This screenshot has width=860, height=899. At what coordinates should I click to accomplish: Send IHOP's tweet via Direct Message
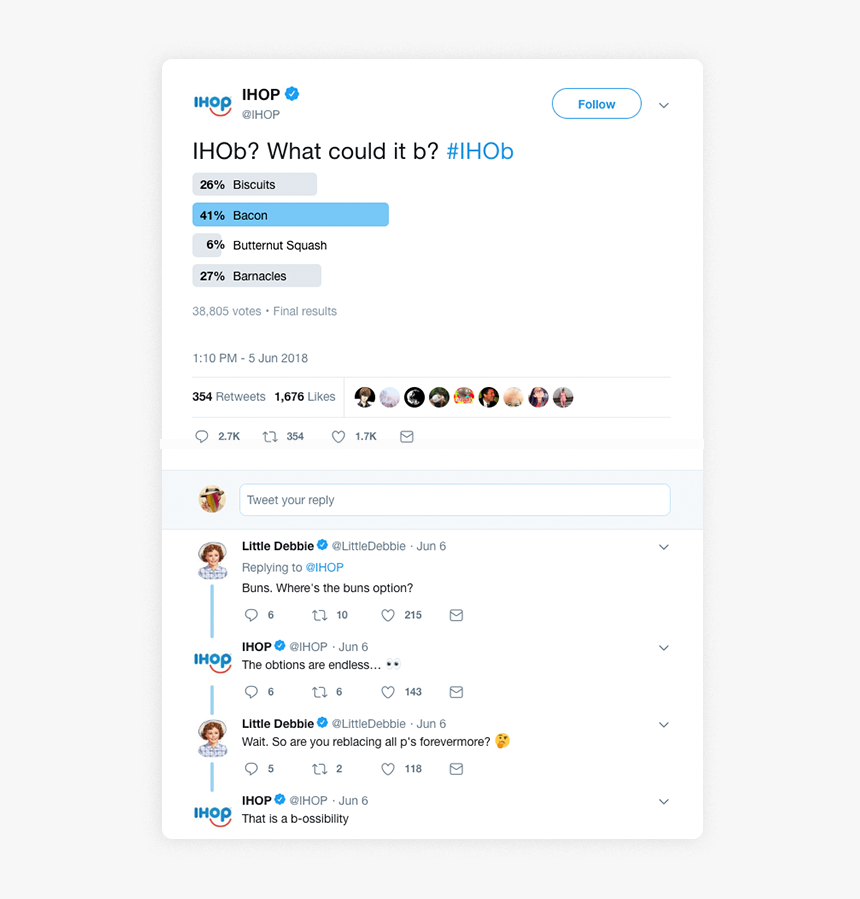[406, 436]
